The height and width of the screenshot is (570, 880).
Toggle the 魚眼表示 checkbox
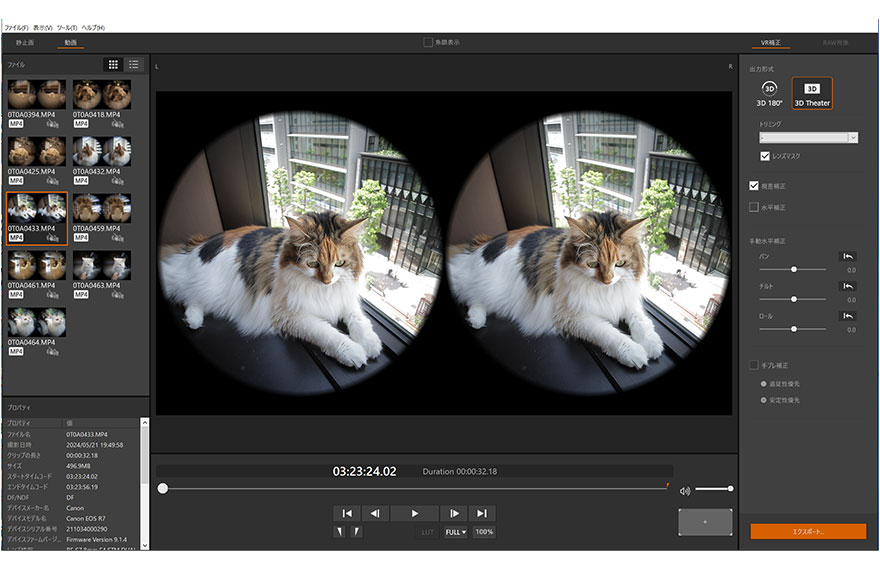[428, 42]
